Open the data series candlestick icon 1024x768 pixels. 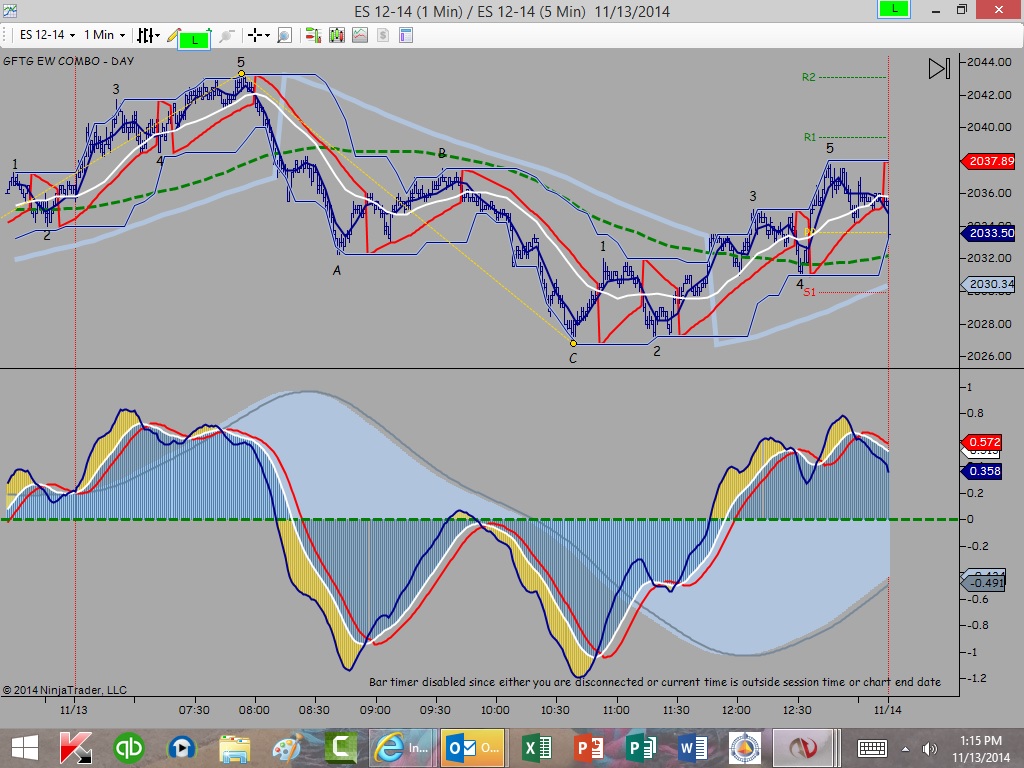point(337,35)
